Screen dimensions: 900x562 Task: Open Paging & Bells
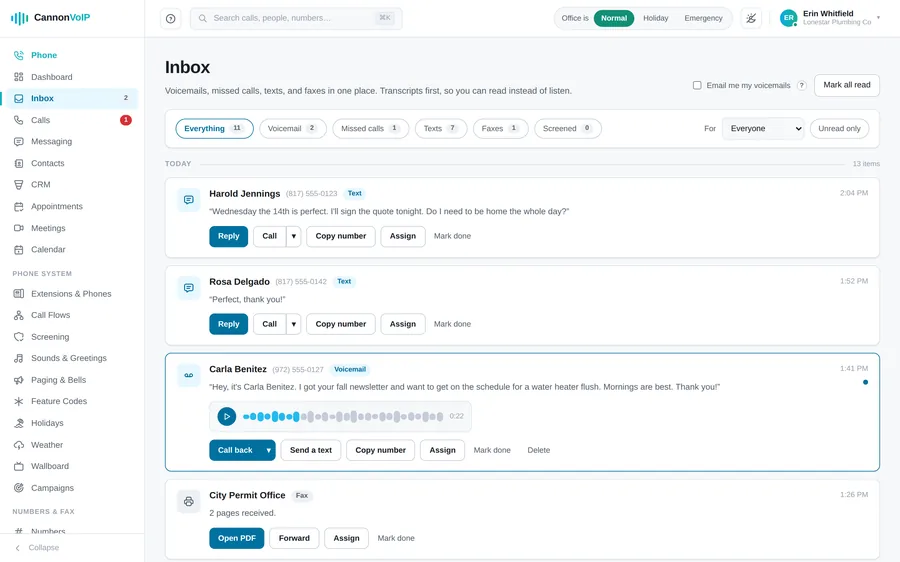coord(72,380)
